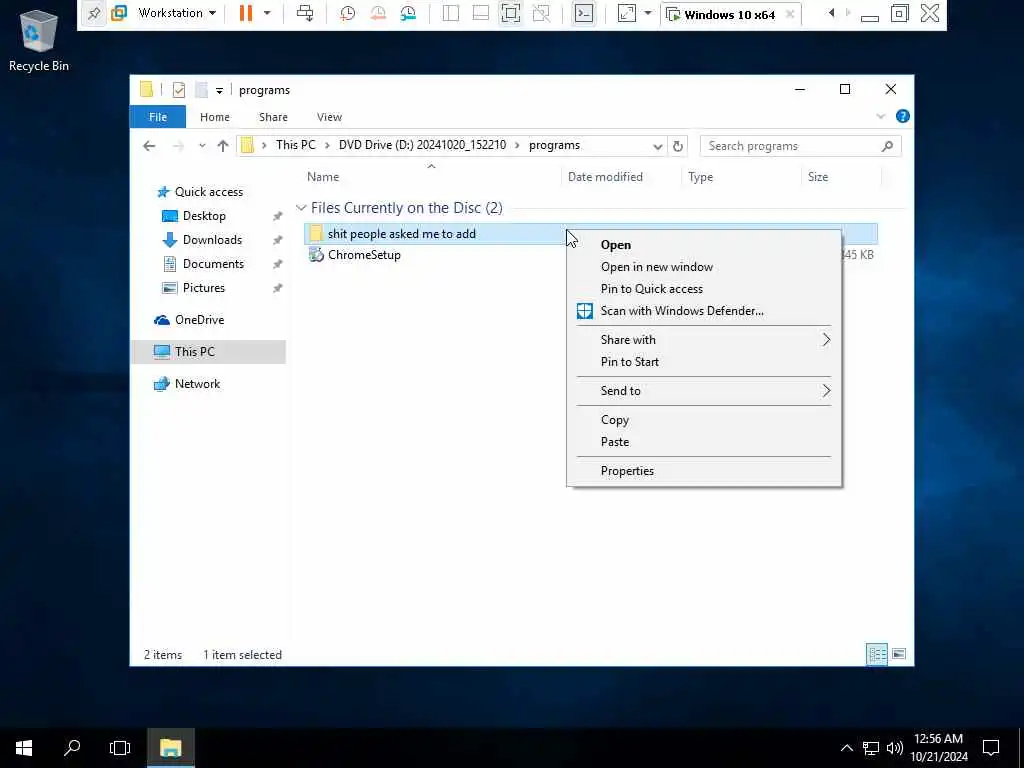The height and width of the screenshot is (768, 1024).
Task: Click Send Ctrl+Alt+Del icon in VMware toolbar
Action: coord(305,13)
